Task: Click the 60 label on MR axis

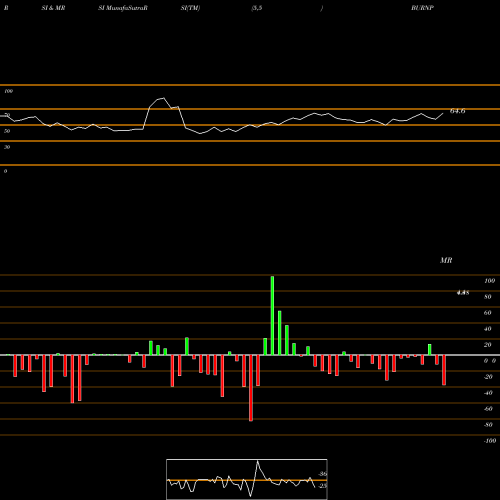Action: point(488,313)
